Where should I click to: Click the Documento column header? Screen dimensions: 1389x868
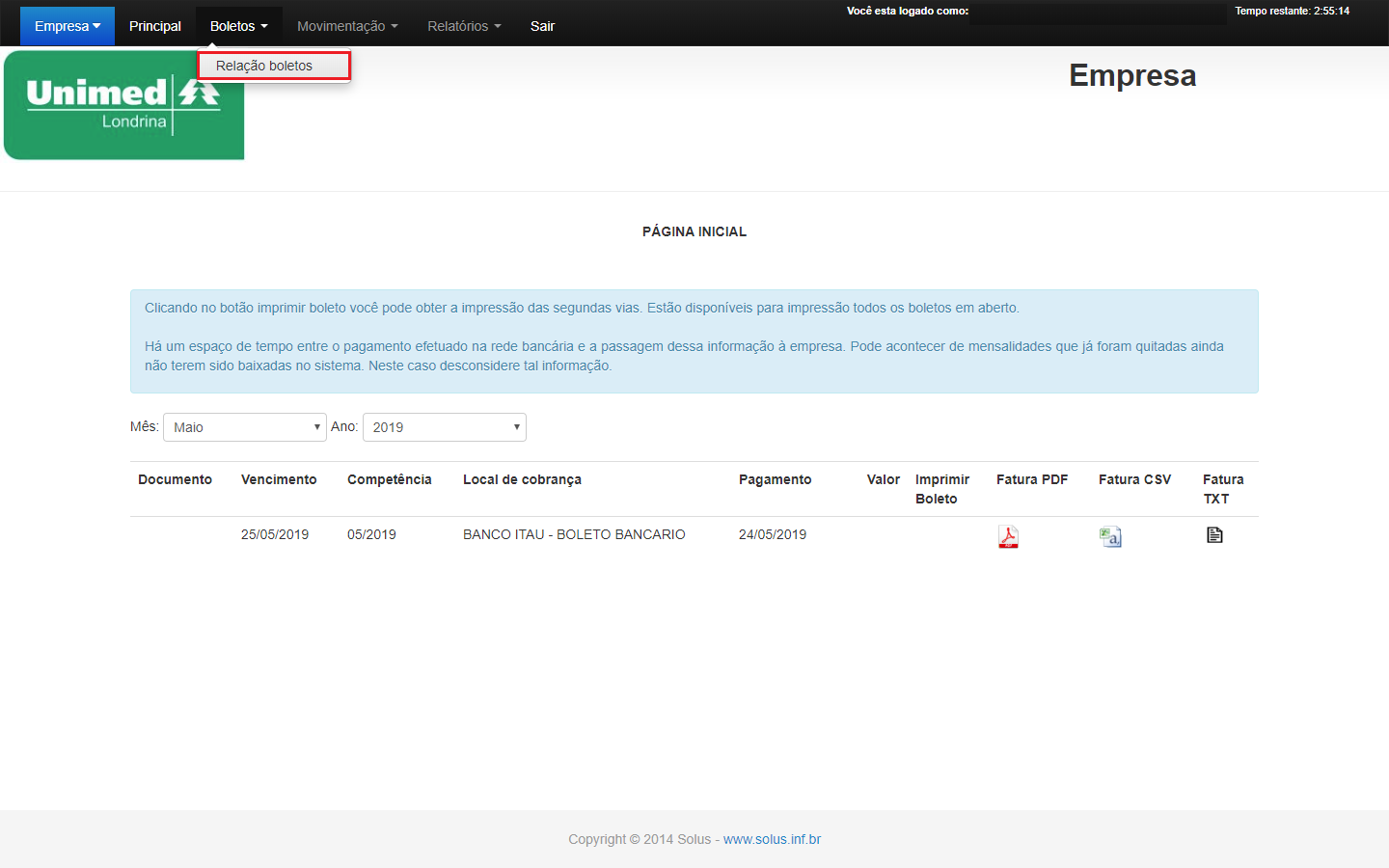pos(175,479)
